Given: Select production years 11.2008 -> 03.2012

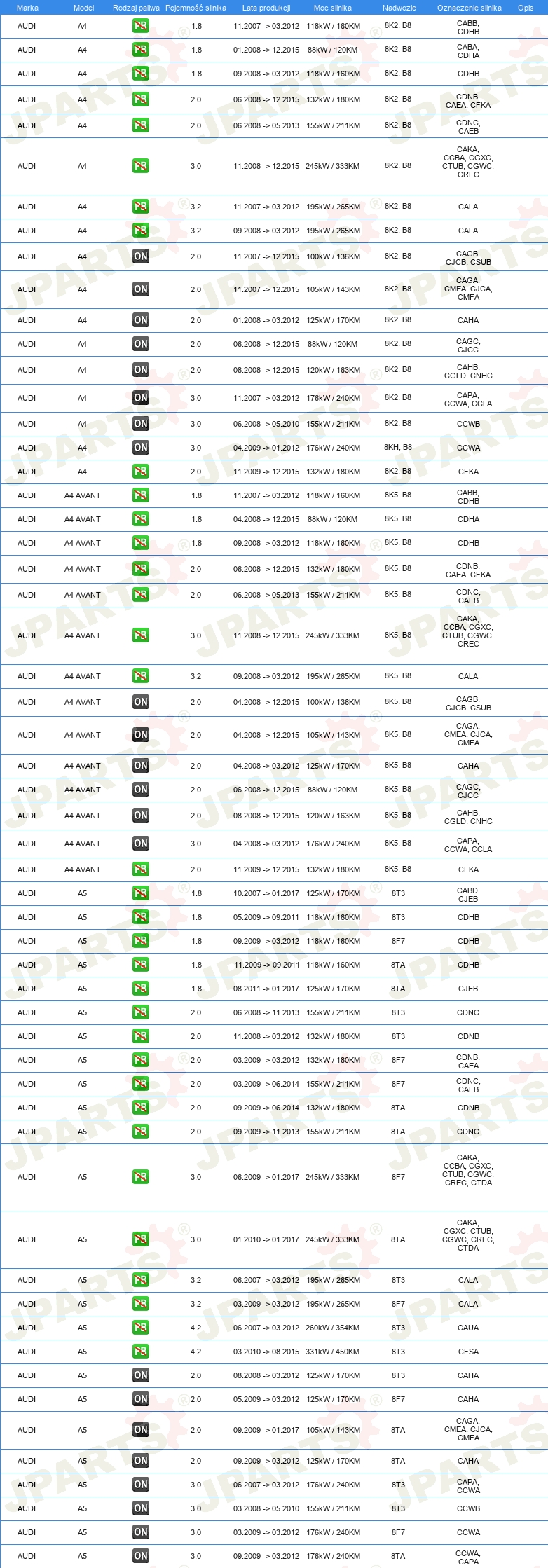Looking at the screenshot, I should click(266, 1036).
